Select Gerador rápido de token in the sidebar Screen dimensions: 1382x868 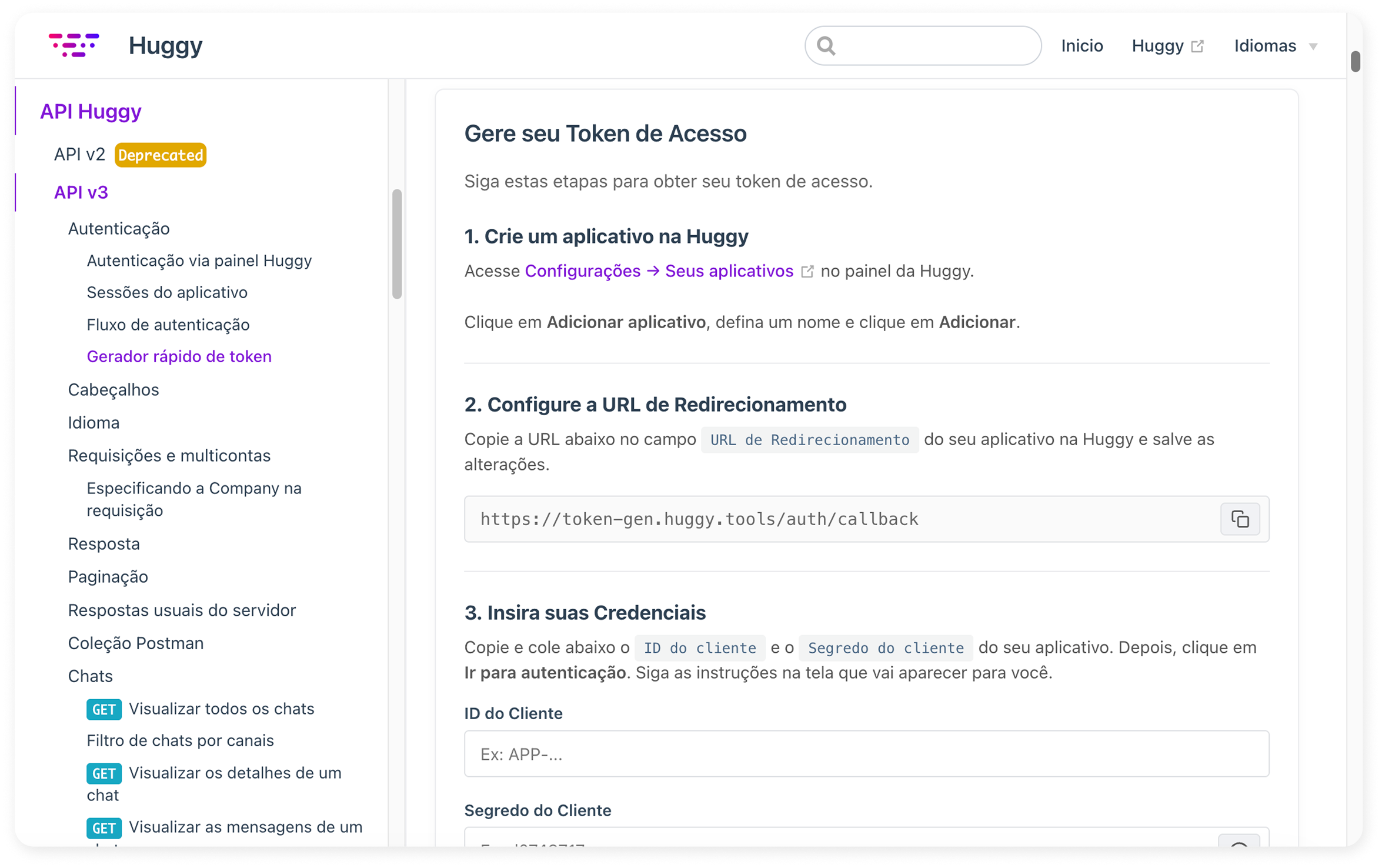point(179,356)
